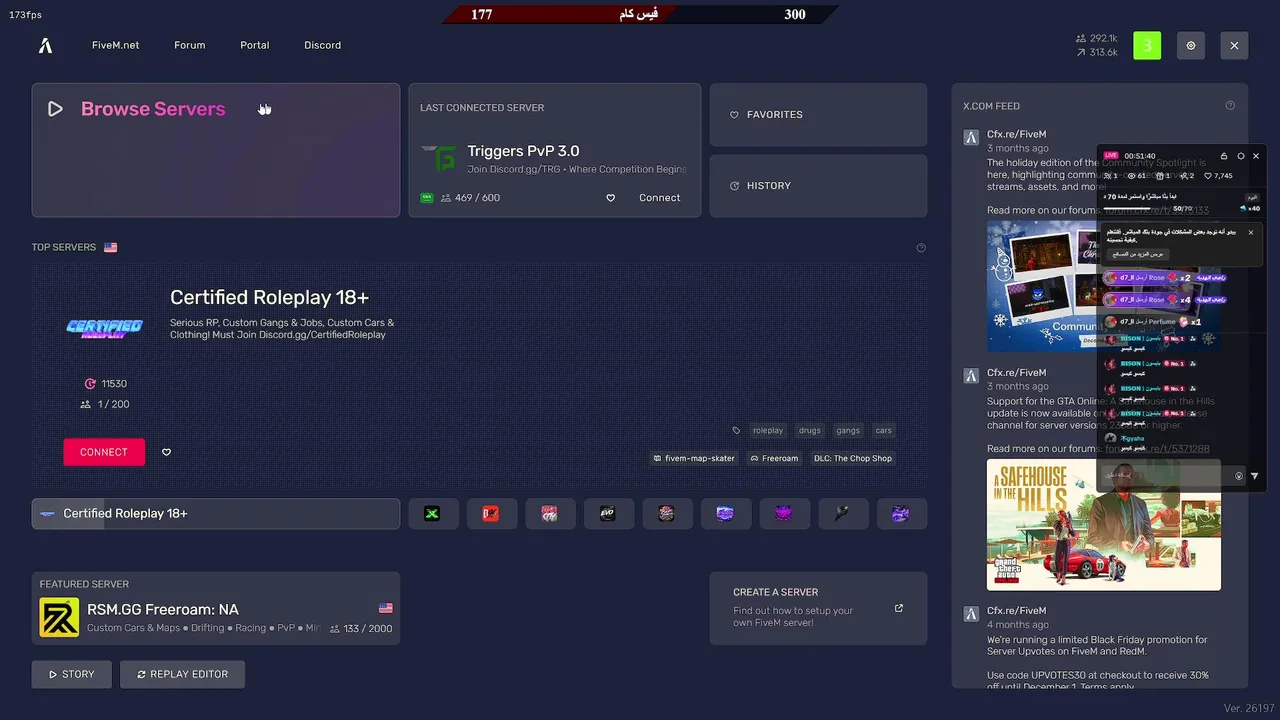The image size is (1280, 720).
Task: Select the pink-and-white server icon
Action: (x=549, y=514)
